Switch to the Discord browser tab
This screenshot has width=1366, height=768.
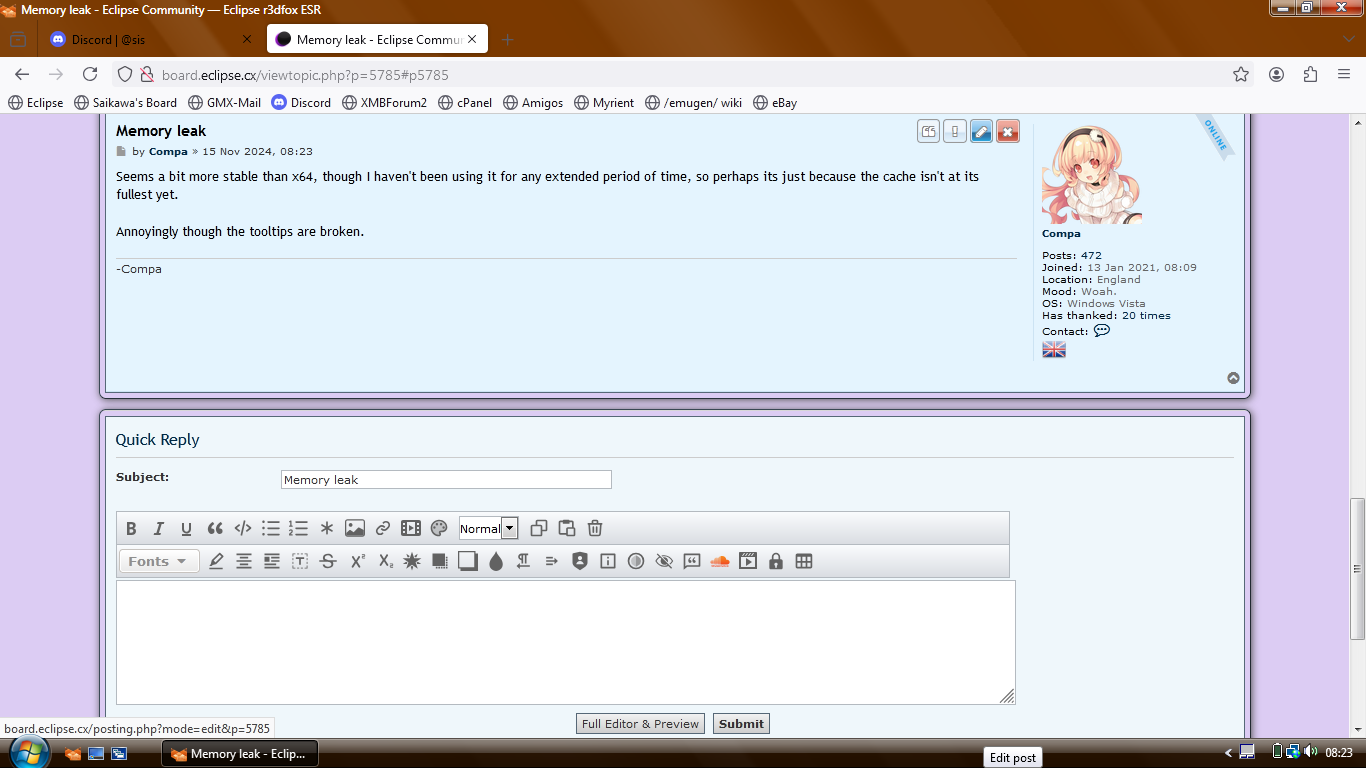(x=150, y=39)
